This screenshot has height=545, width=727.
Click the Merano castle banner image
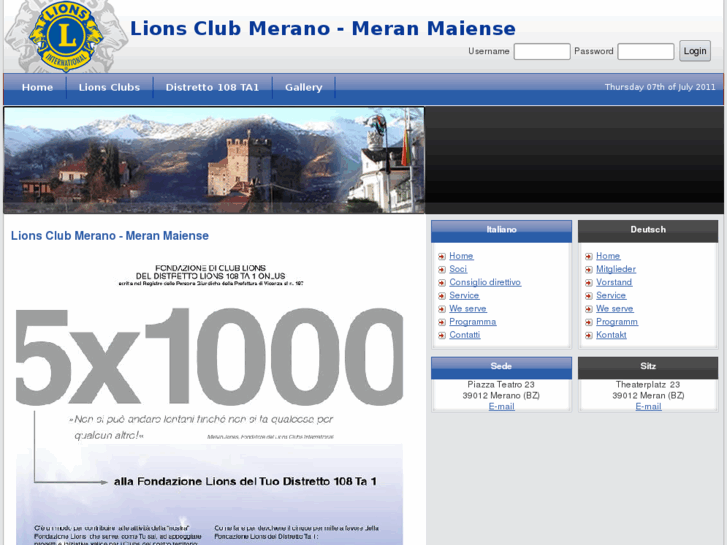click(214, 160)
